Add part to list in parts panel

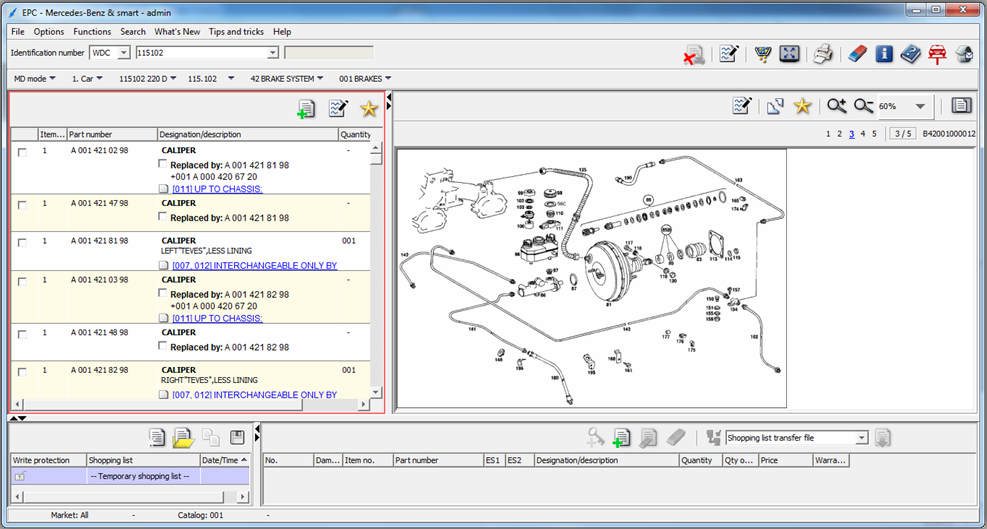point(306,108)
